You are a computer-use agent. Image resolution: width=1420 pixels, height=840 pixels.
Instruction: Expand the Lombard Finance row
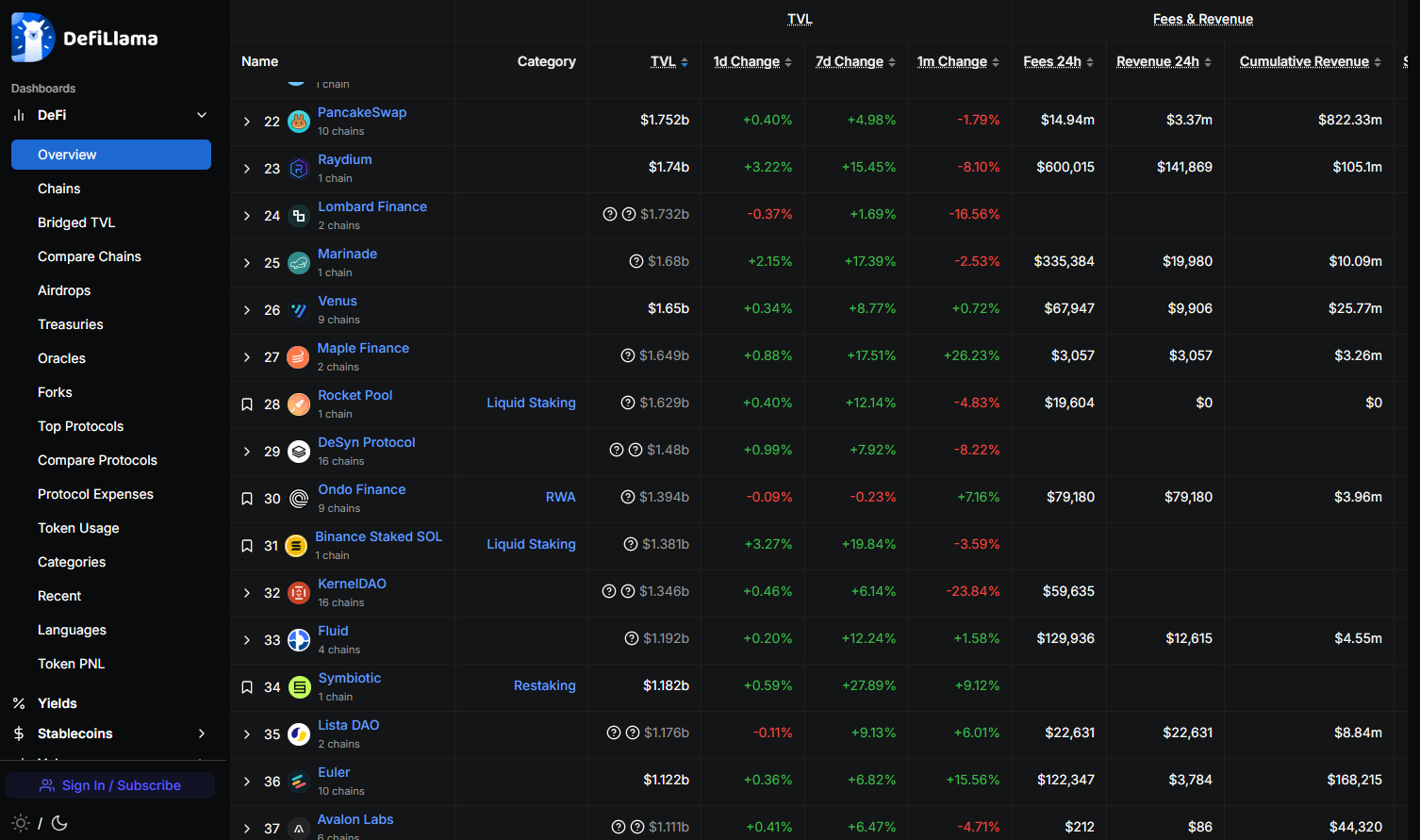tap(247, 216)
